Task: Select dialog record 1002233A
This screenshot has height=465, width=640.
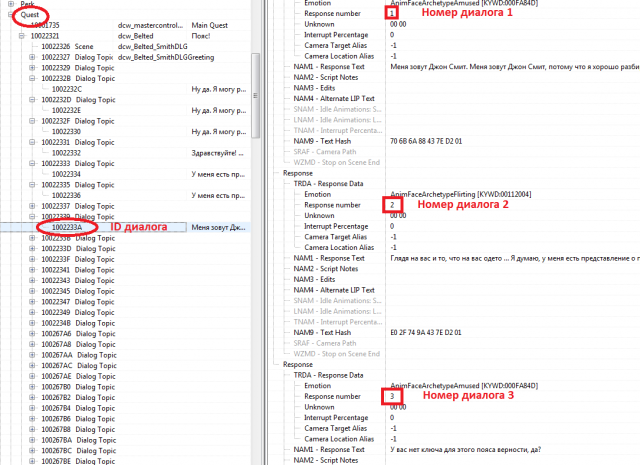Action: pyautogui.click(x=66, y=227)
